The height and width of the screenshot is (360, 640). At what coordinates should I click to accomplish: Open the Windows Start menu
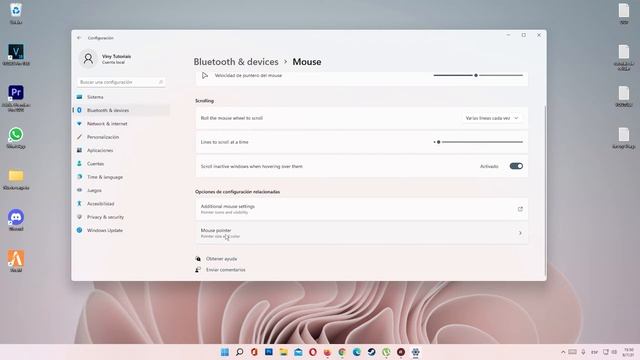(x=224, y=352)
